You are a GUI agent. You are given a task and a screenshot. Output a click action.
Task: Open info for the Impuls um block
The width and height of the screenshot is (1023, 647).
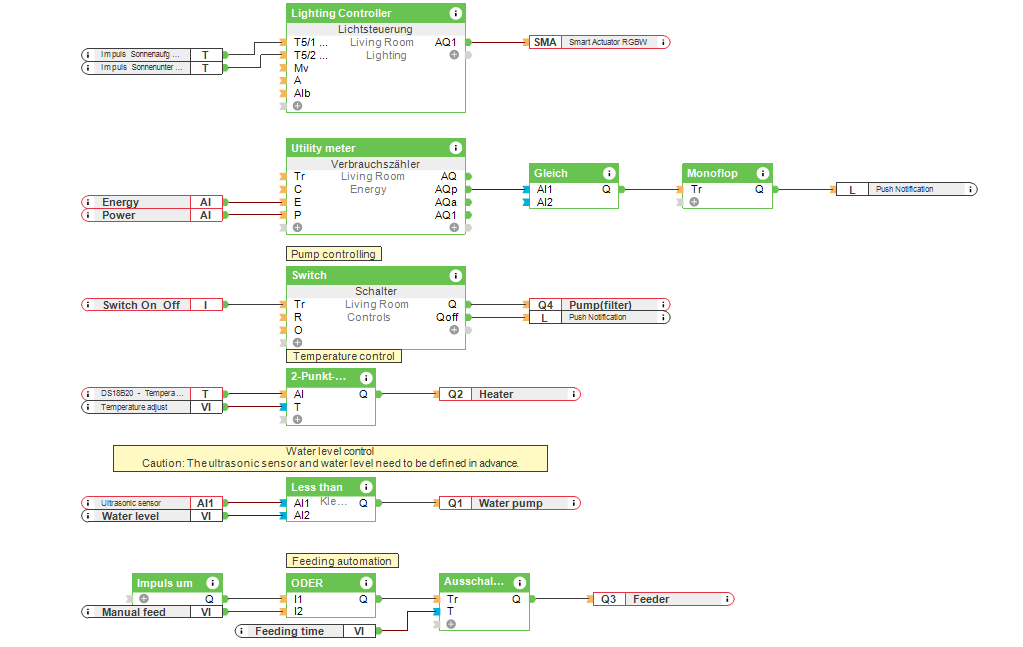pyautogui.click(x=212, y=582)
